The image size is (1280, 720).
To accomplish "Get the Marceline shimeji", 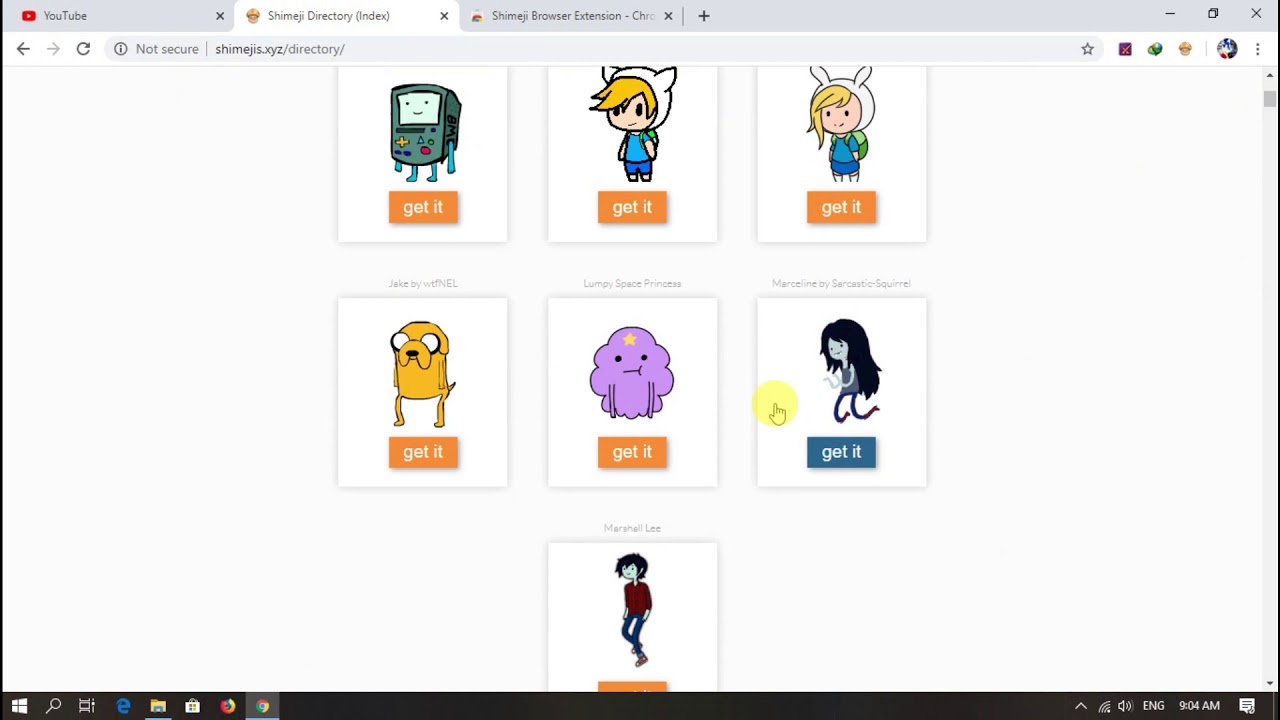I will click(841, 452).
